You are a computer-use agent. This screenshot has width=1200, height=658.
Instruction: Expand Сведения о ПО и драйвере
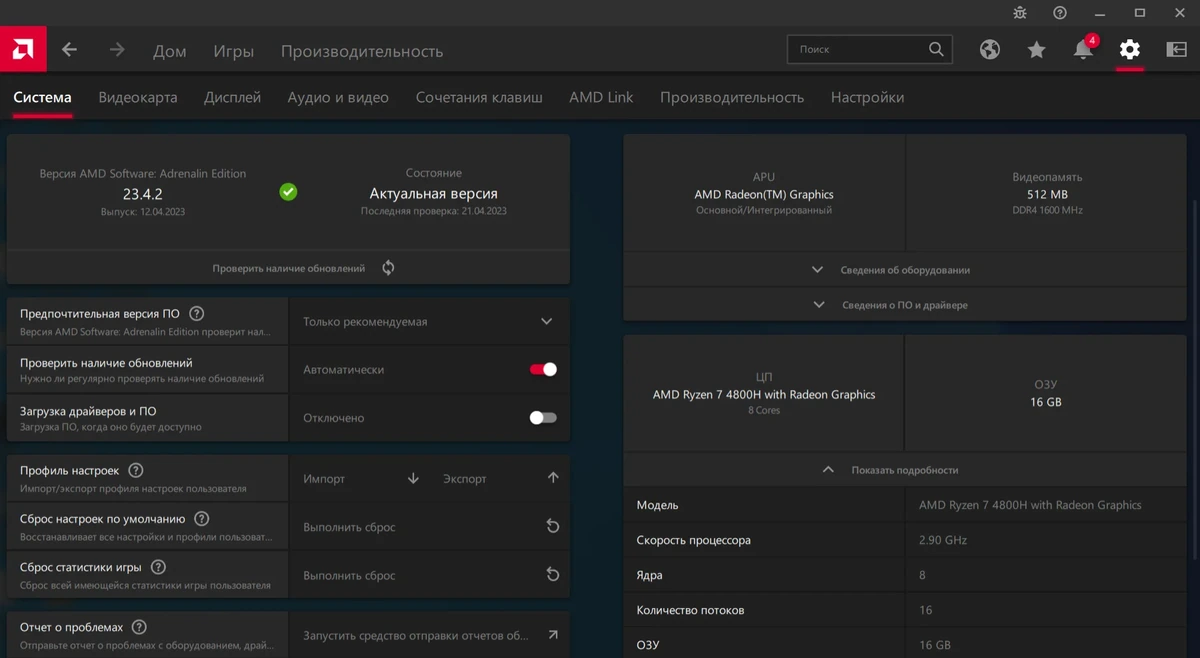coord(904,305)
